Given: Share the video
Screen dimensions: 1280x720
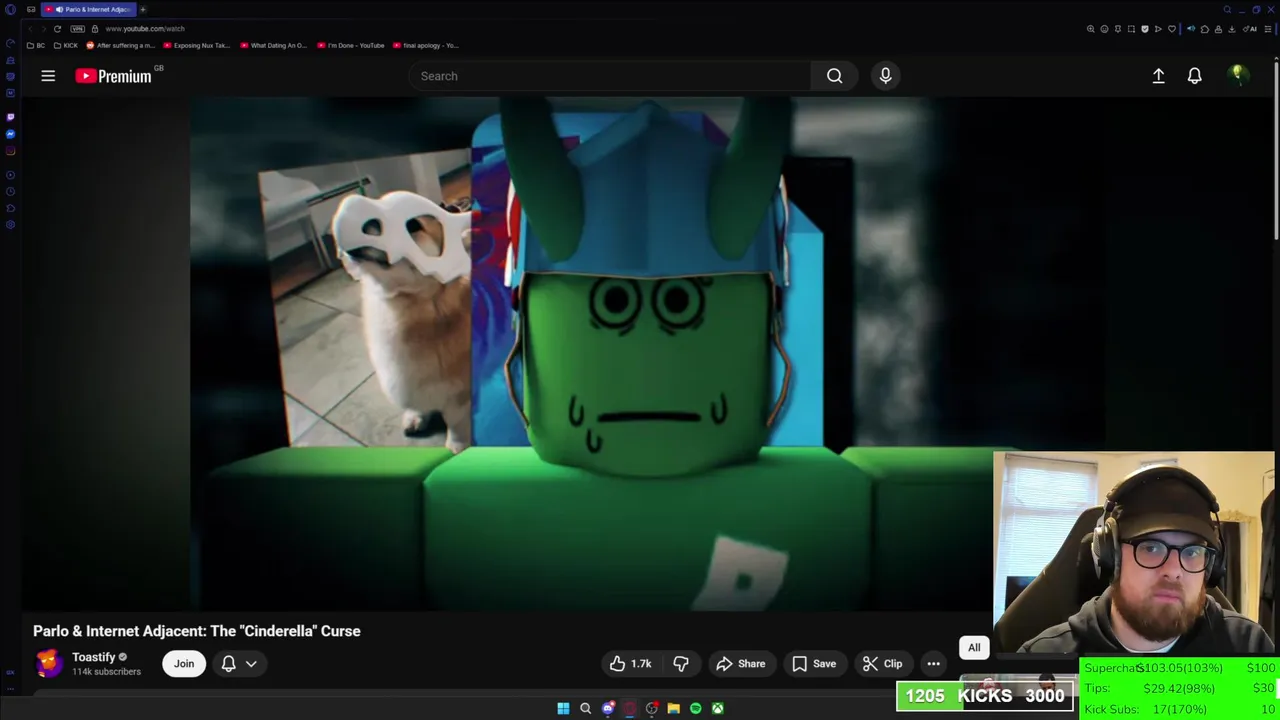Looking at the screenshot, I should (x=741, y=664).
